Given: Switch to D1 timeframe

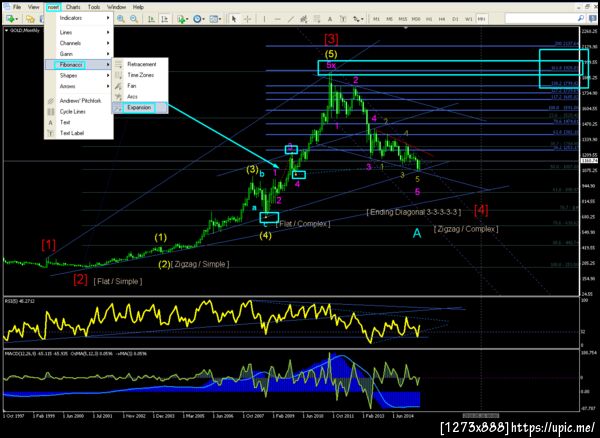Looking at the screenshot, I should (455, 19).
